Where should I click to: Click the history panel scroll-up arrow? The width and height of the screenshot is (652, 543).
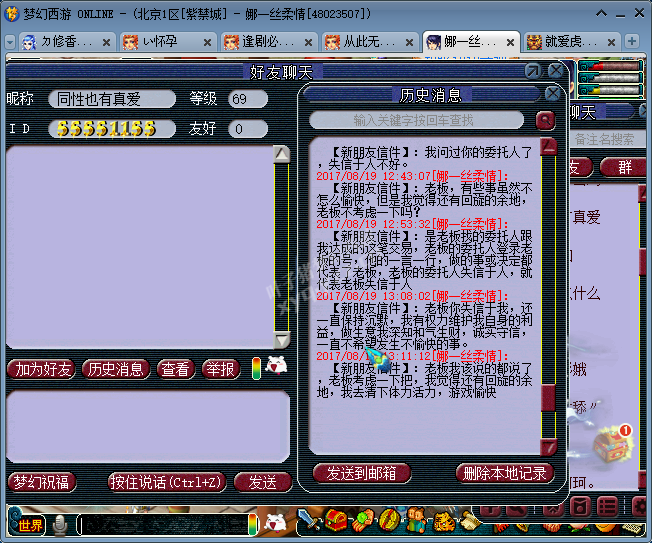548,146
